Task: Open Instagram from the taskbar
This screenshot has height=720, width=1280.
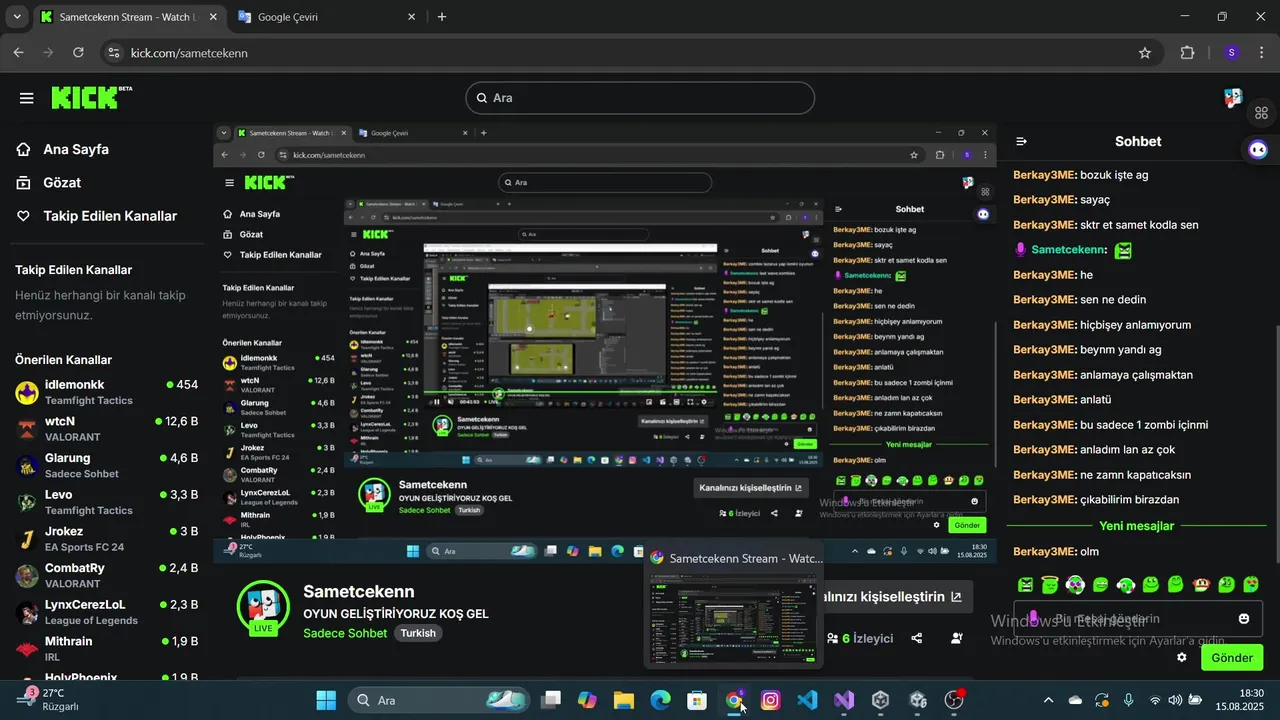Action: click(x=770, y=700)
